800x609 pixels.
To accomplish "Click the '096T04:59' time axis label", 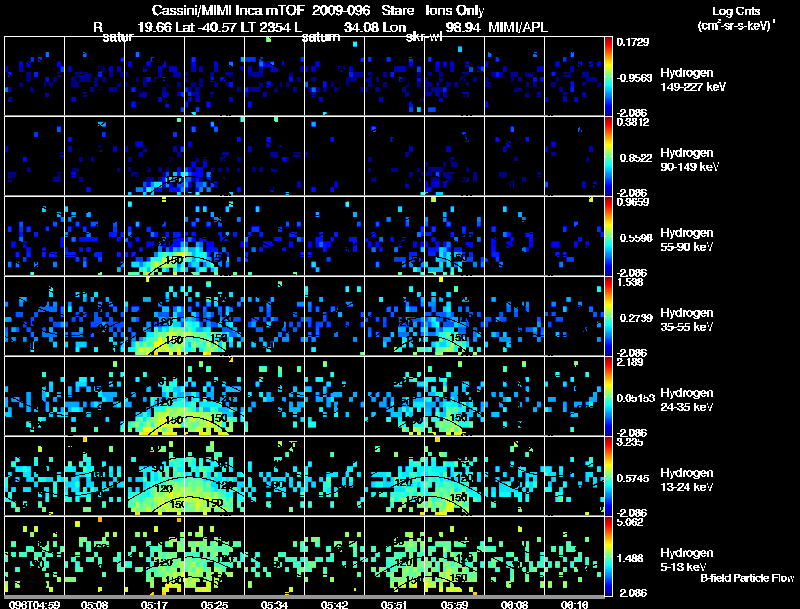I will point(35,605).
